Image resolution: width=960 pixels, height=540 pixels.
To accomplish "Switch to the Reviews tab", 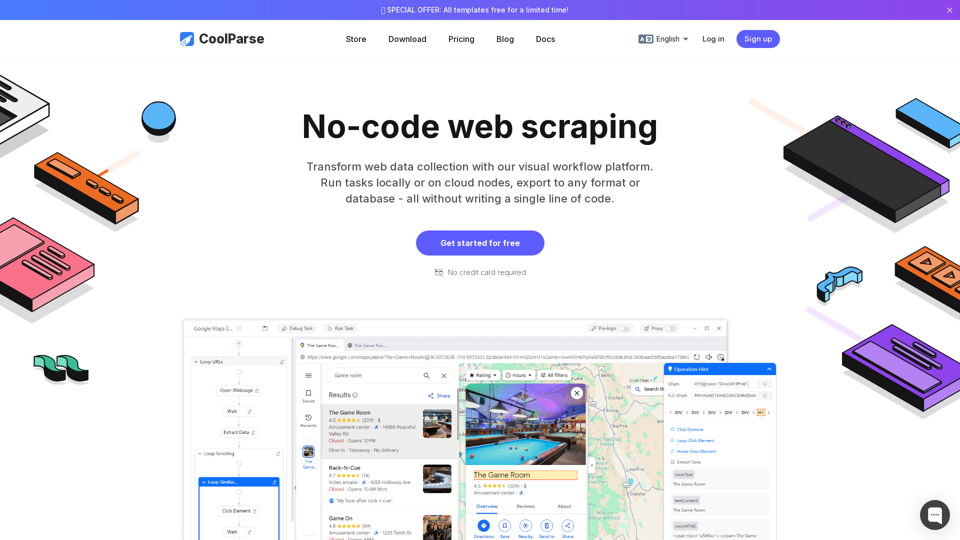I will tap(525, 506).
